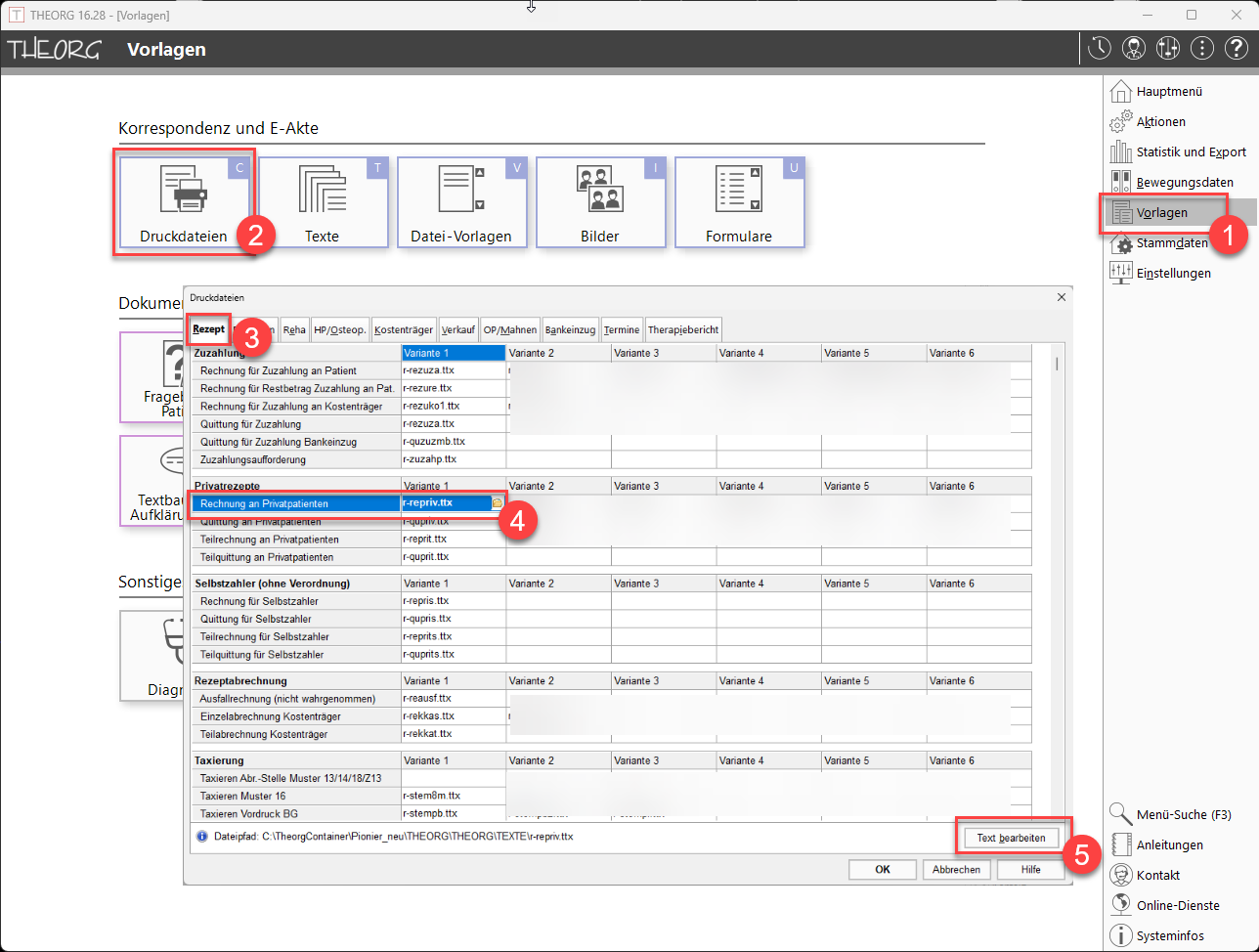The width and height of the screenshot is (1259, 952).
Task: Open the Formulare tile
Action: pos(739,201)
